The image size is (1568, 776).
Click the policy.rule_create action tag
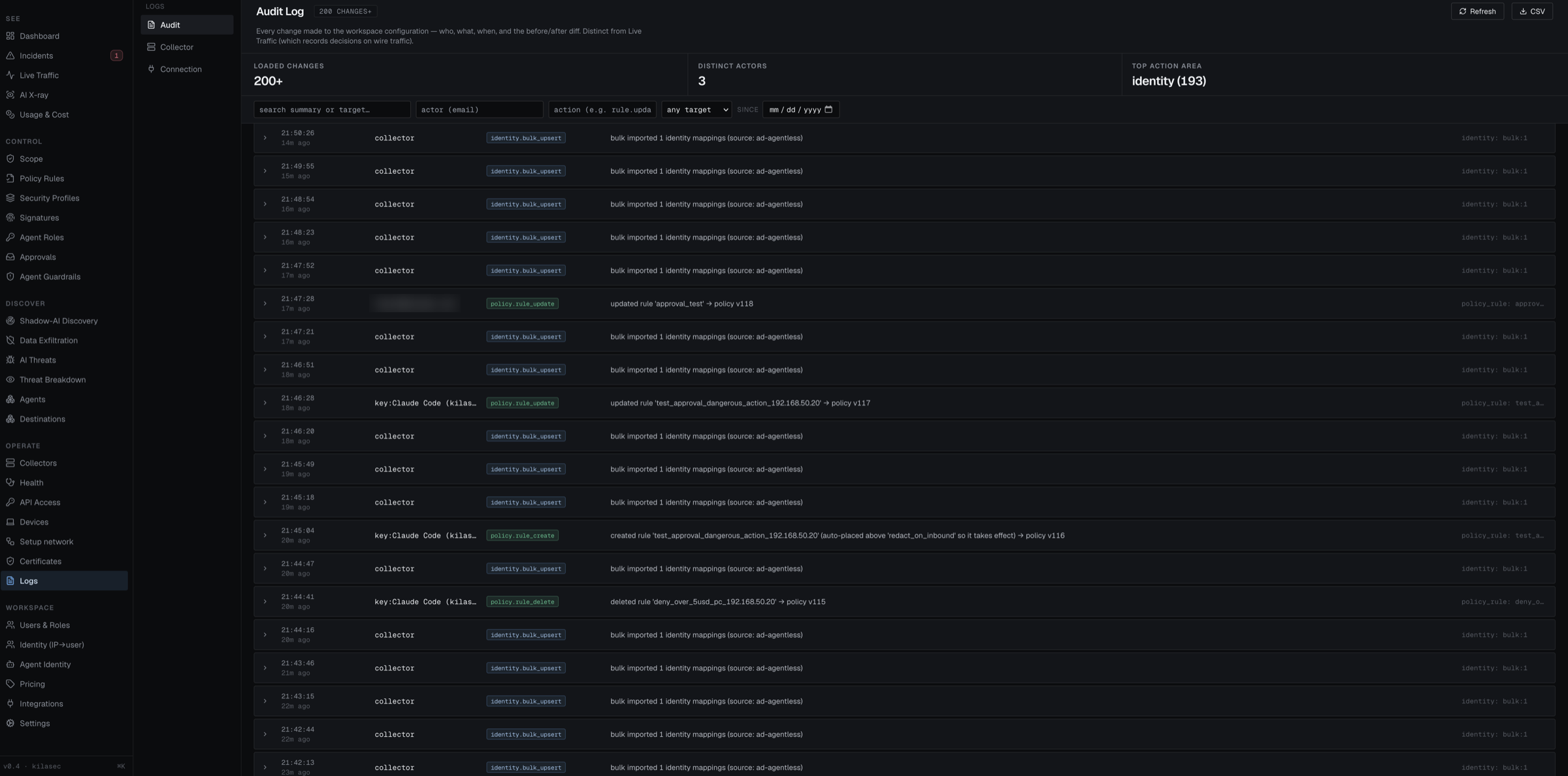click(x=522, y=536)
